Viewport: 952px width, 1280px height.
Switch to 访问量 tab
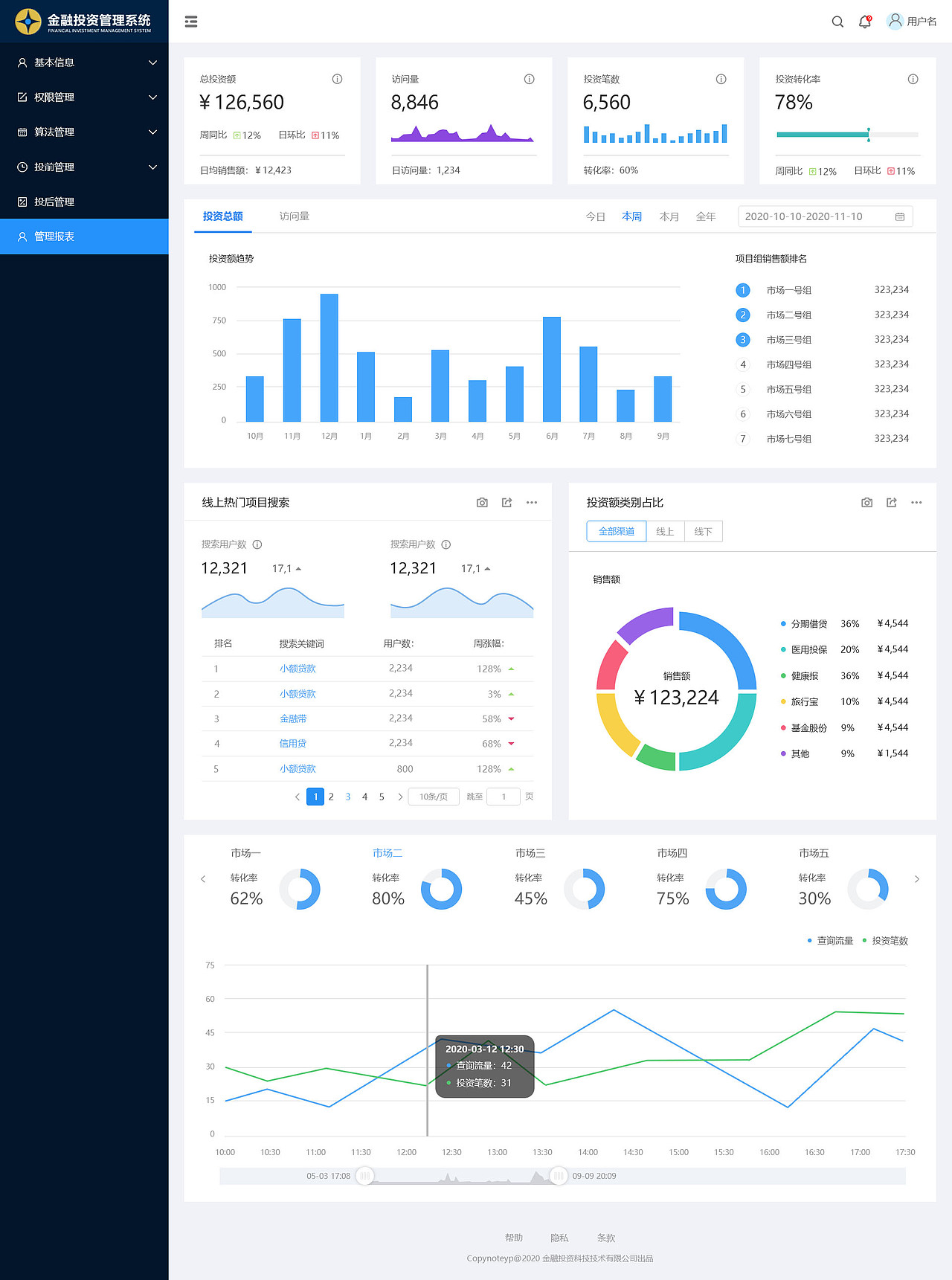(x=295, y=216)
